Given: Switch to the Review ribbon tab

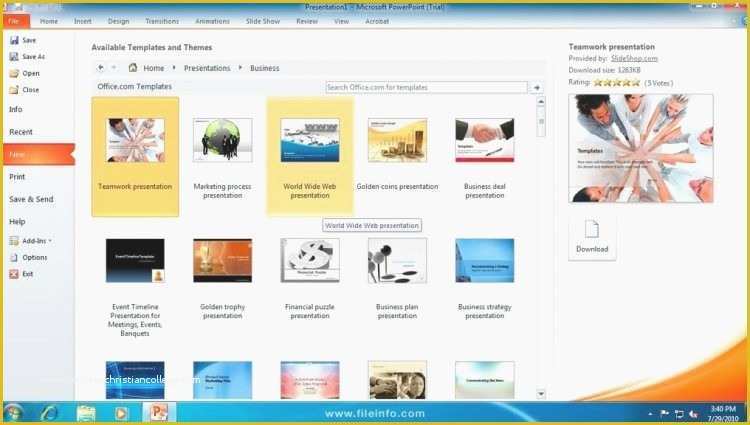Looking at the screenshot, I should tap(307, 21).
